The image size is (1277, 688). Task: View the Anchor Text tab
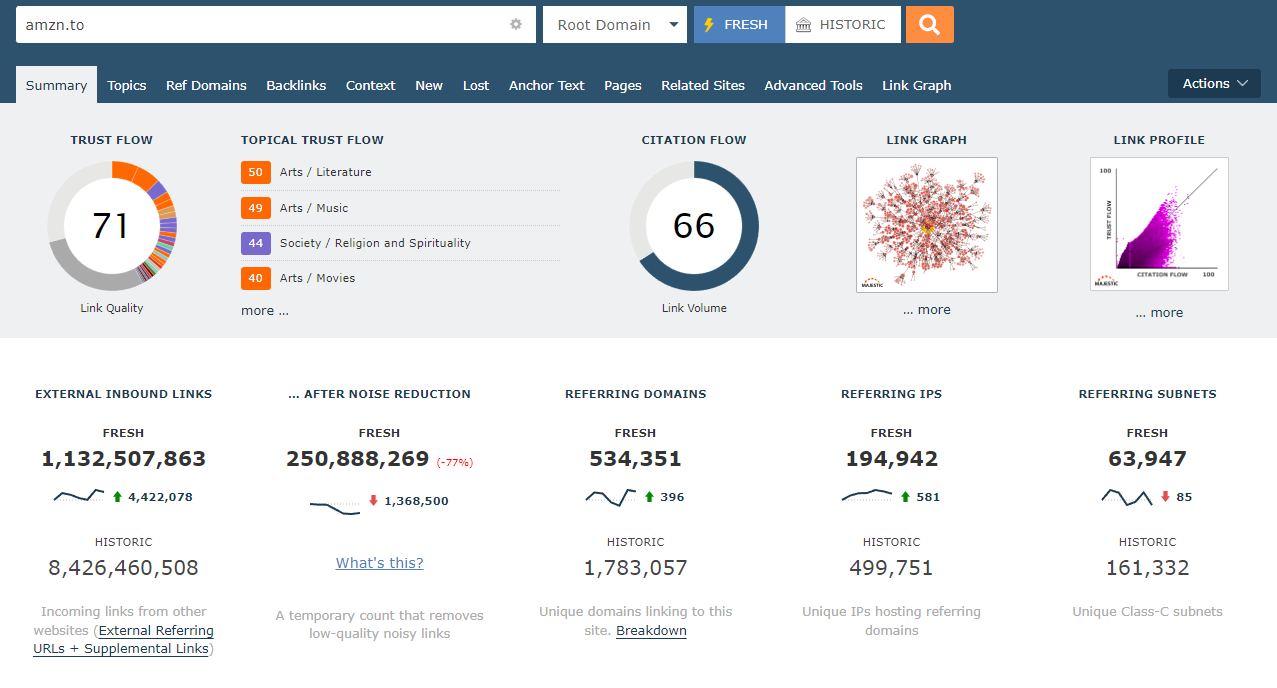(x=546, y=85)
